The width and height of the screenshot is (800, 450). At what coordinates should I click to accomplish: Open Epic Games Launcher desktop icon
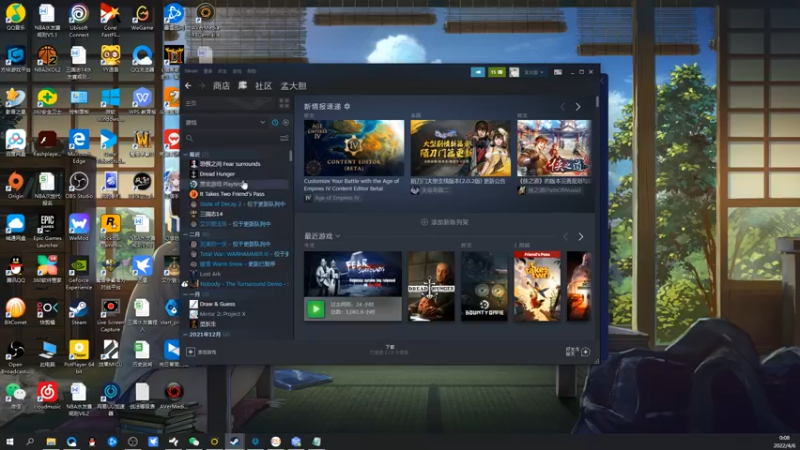pos(47,231)
